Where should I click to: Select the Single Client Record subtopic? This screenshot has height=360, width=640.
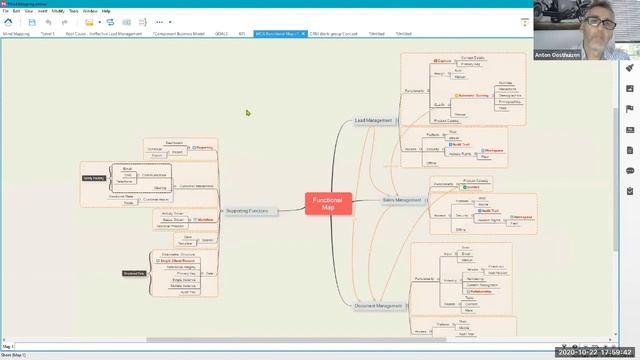click(x=176, y=260)
